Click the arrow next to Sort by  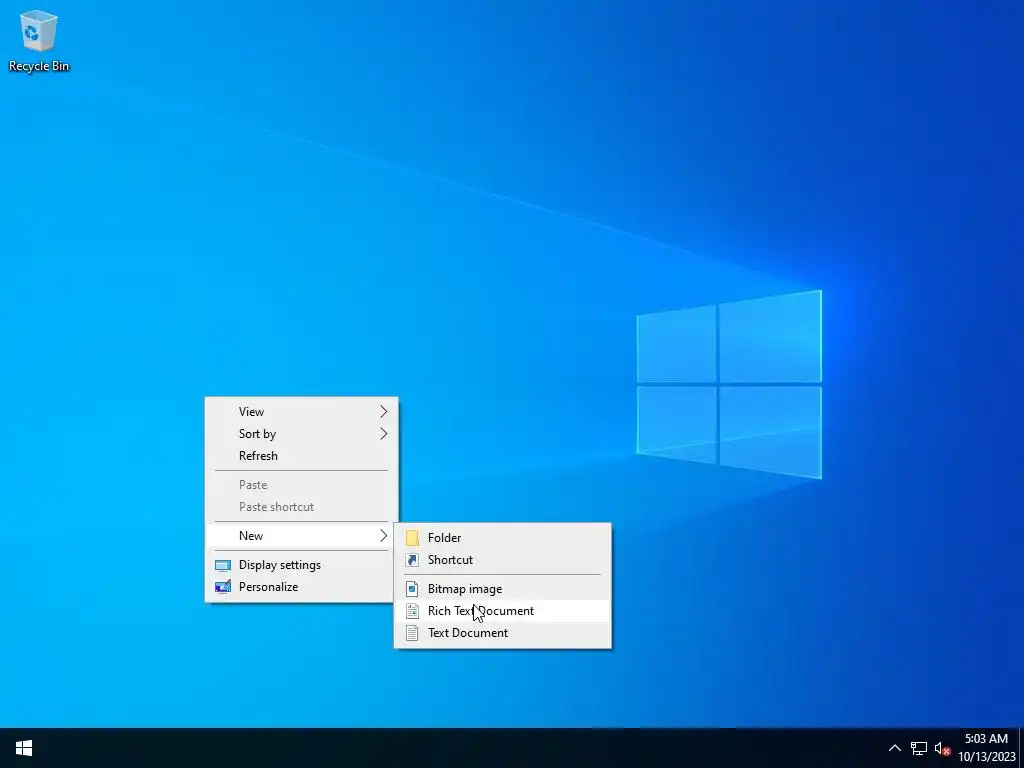383,434
